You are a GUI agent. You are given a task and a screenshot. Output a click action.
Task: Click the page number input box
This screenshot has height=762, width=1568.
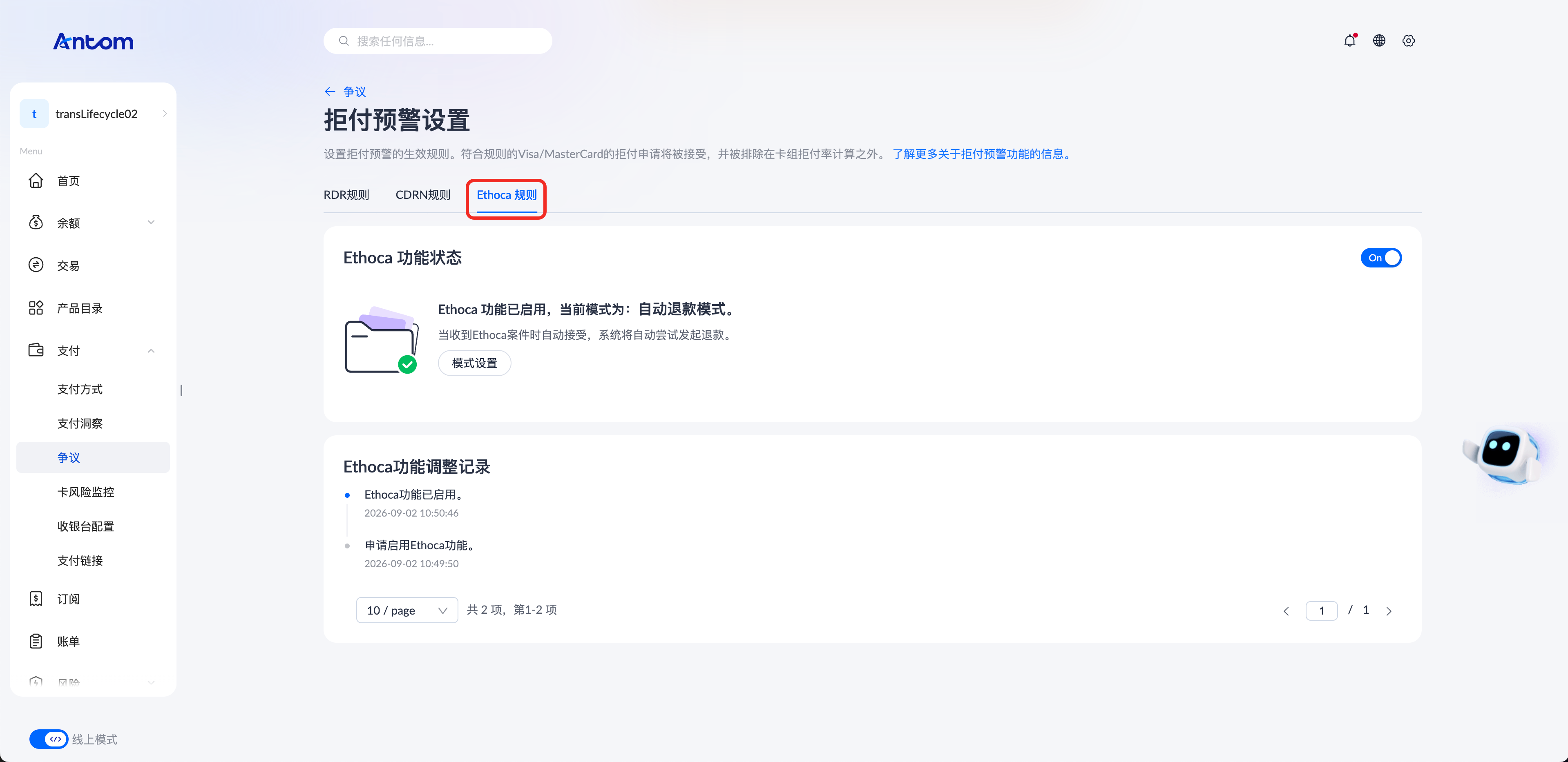(1322, 610)
